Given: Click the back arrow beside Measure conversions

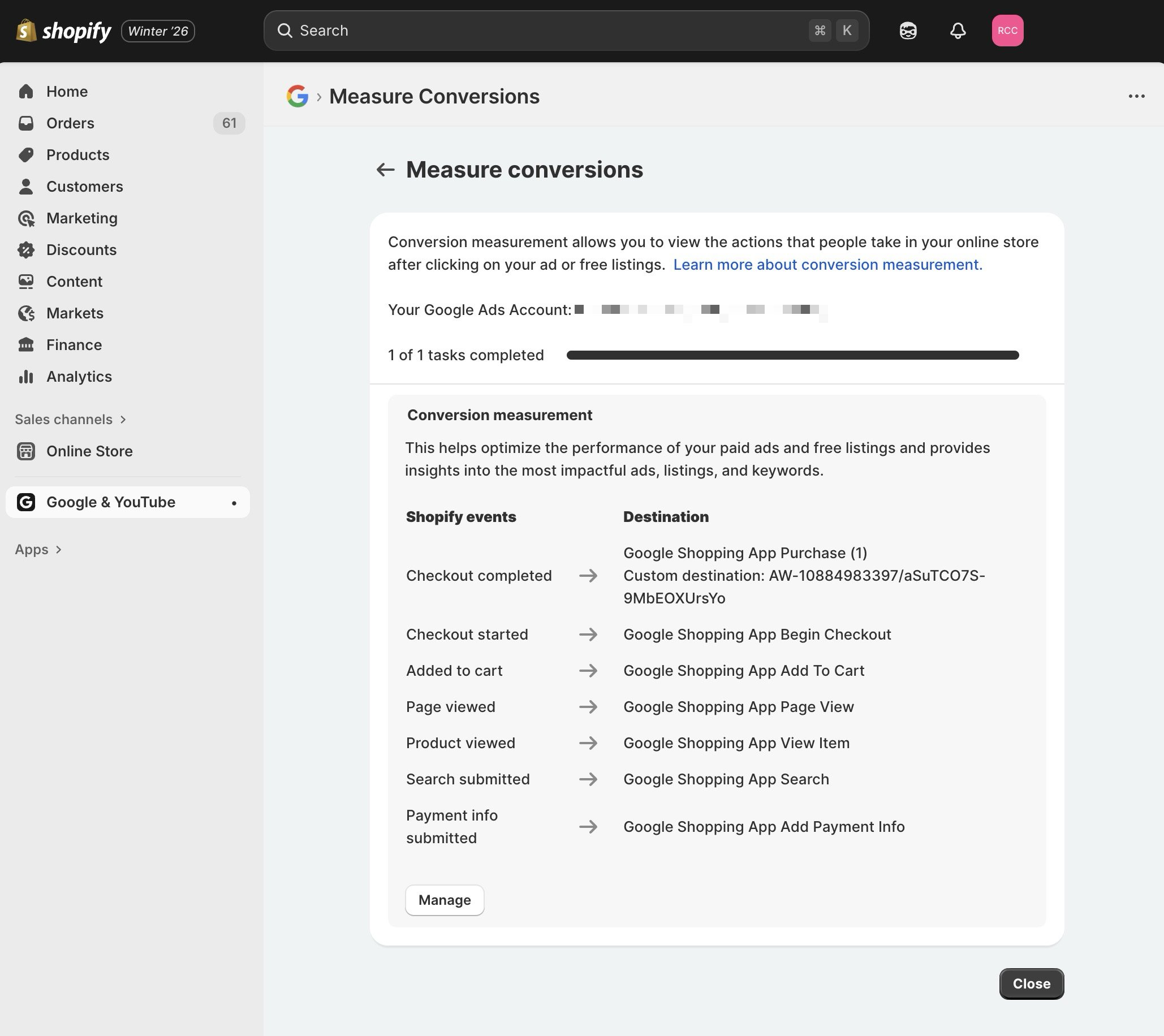Looking at the screenshot, I should 386,170.
